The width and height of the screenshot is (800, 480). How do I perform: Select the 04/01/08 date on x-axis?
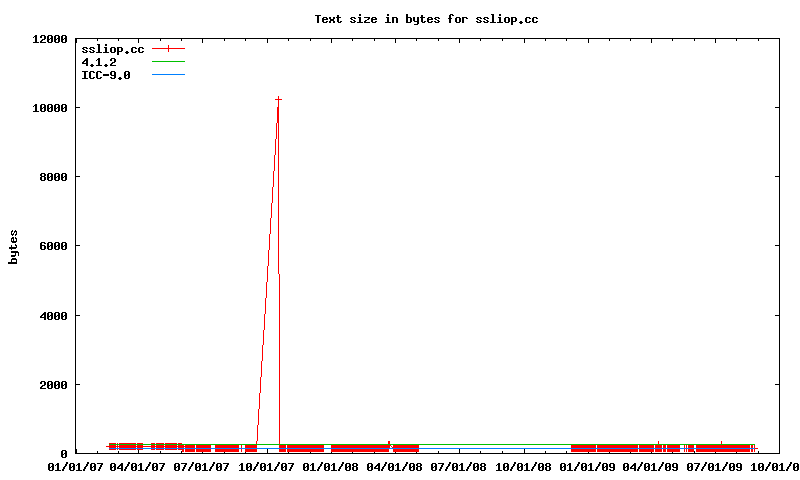tap(395, 466)
